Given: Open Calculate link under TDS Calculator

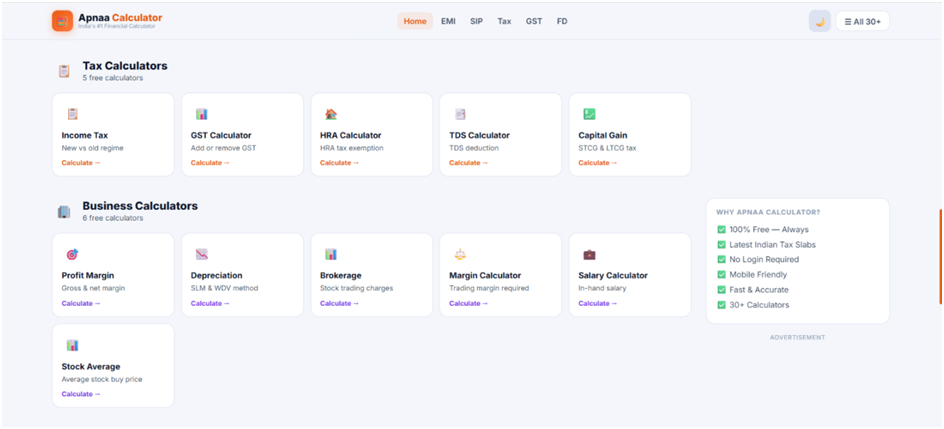Looking at the screenshot, I should [468, 163].
